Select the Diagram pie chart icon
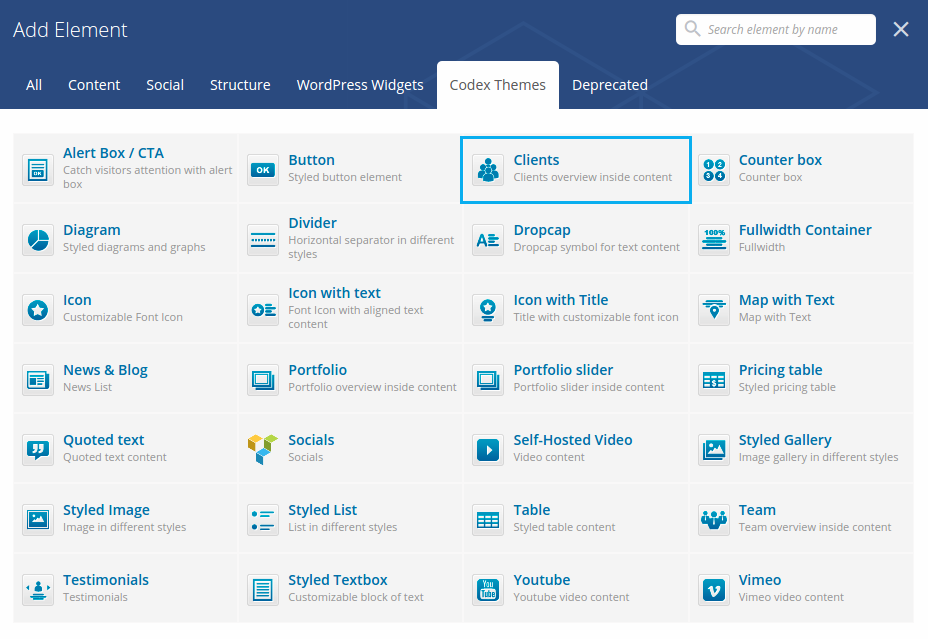This screenshot has height=639, width=928. click(38, 240)
